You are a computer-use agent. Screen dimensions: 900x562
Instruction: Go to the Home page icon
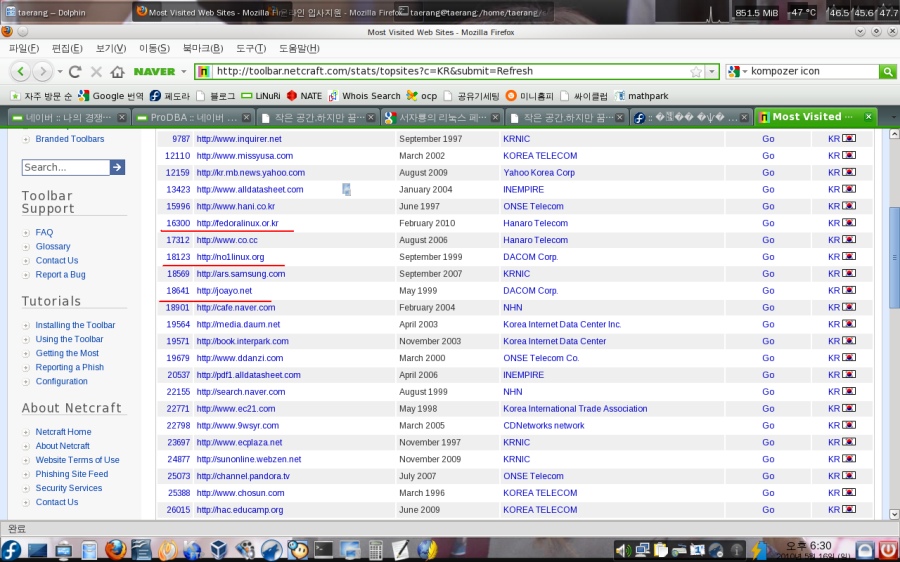click(x=117, y=72)
